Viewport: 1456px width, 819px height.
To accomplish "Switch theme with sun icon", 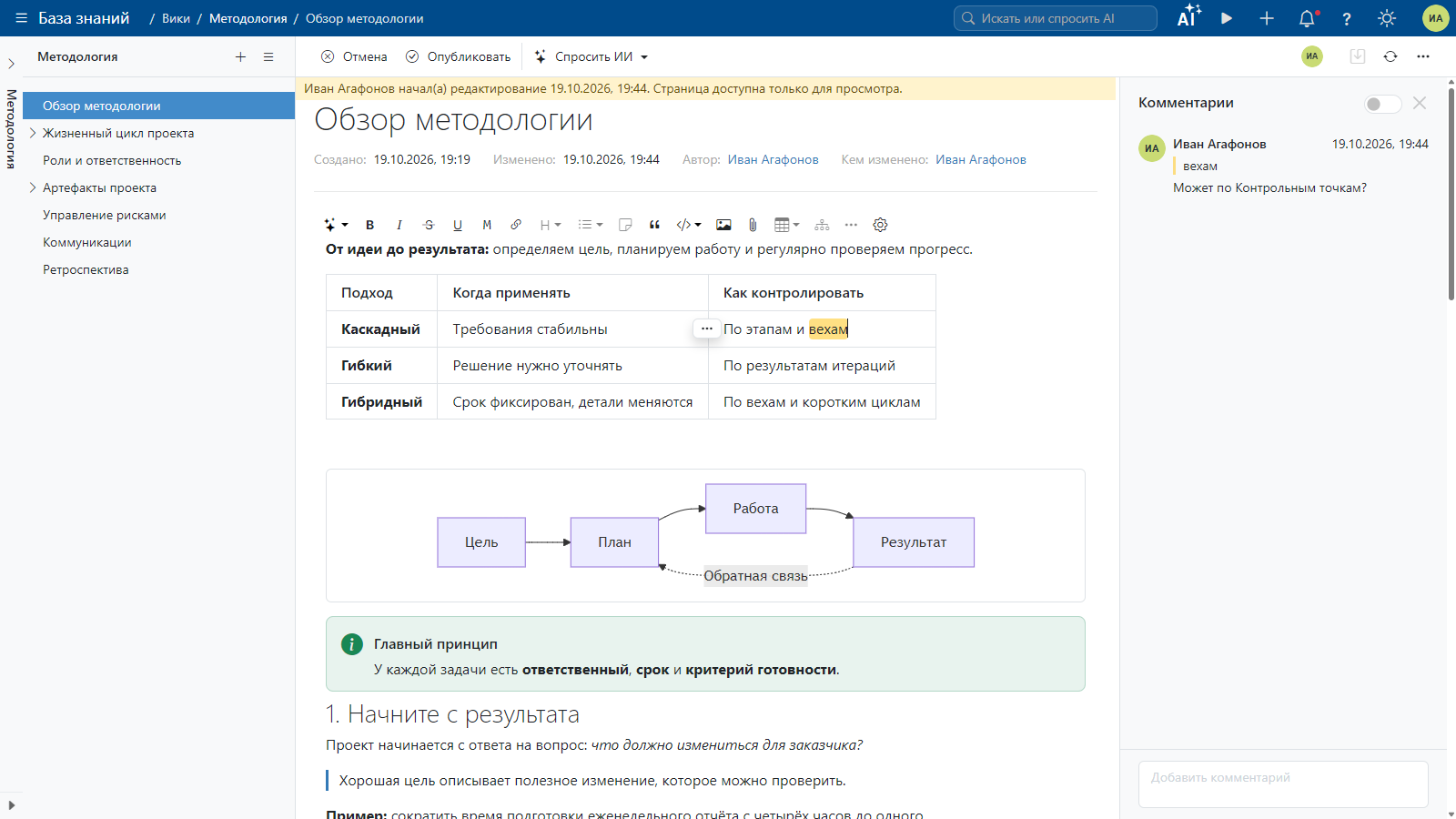I will [1387, 18].
